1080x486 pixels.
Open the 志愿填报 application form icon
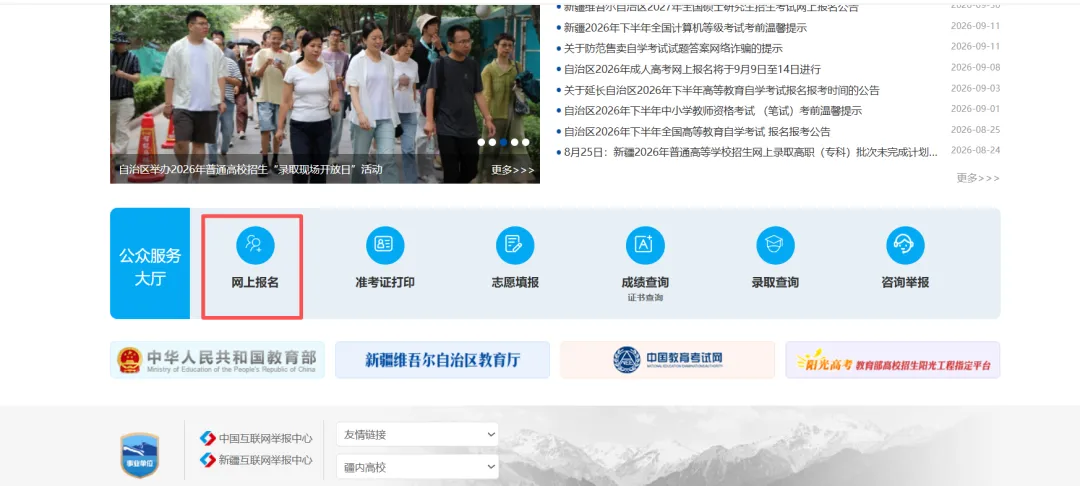click(515, 245)
